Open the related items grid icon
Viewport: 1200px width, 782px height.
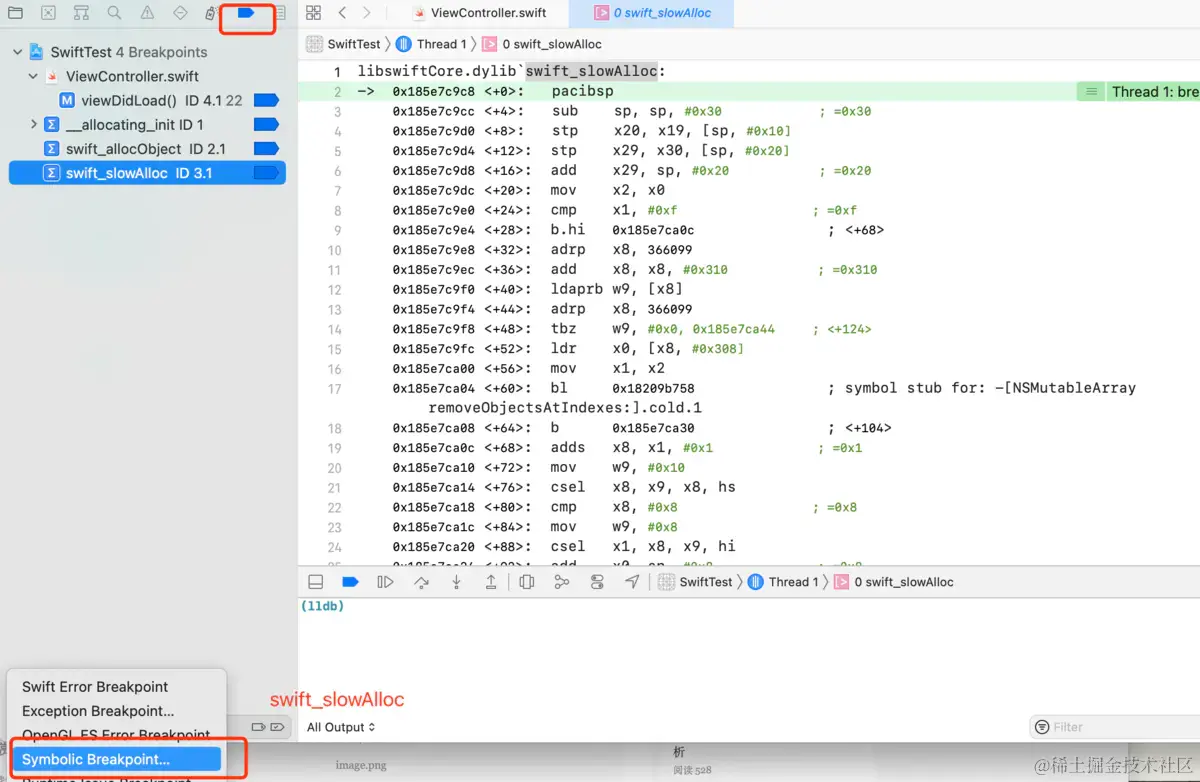pyautogui.click(x=313, y=13)
